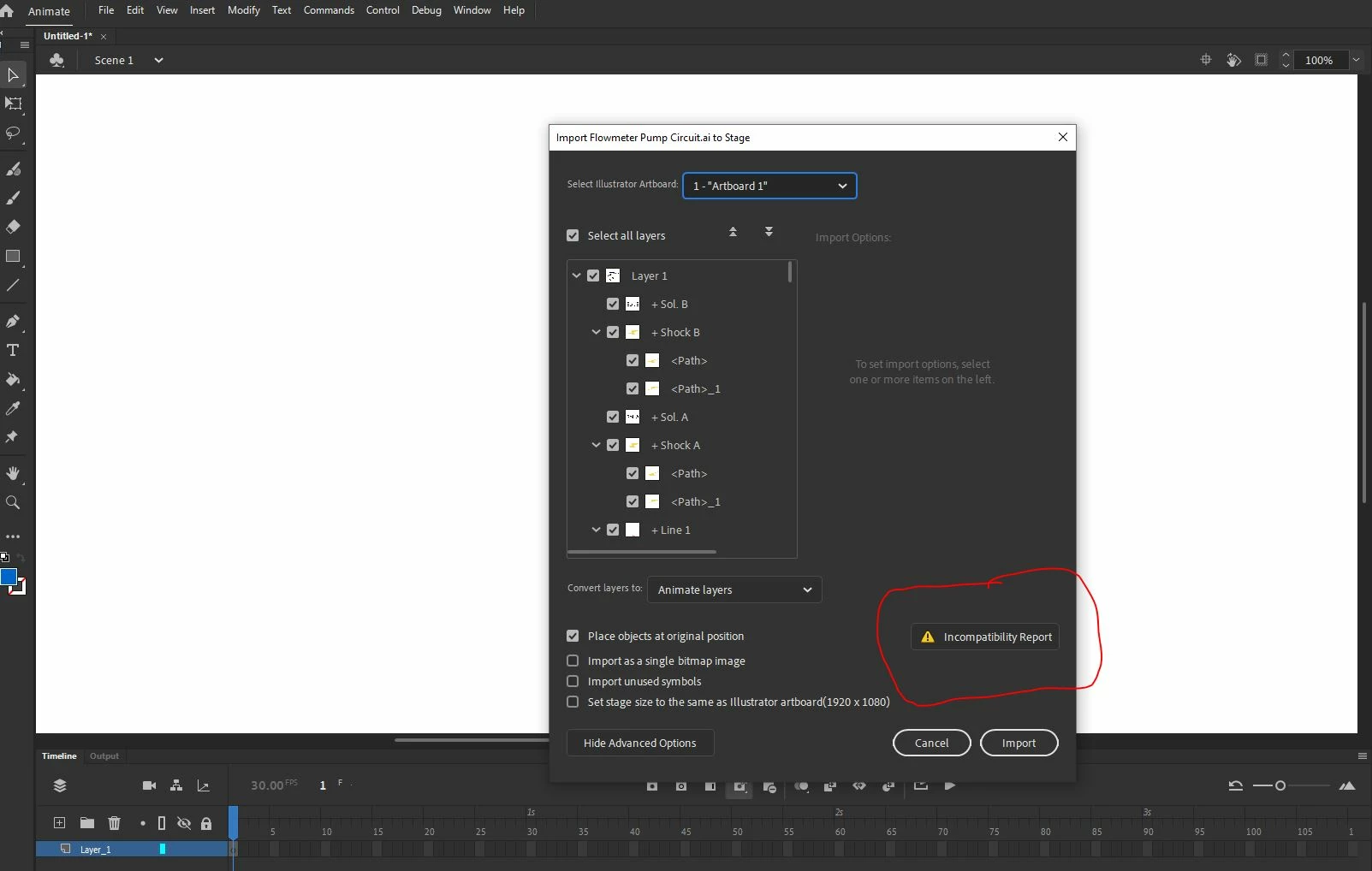Open the Scene 1 dropdown arrow
Screen dimensions: 1372x871
pyautogui.click(x=158, y=60)
